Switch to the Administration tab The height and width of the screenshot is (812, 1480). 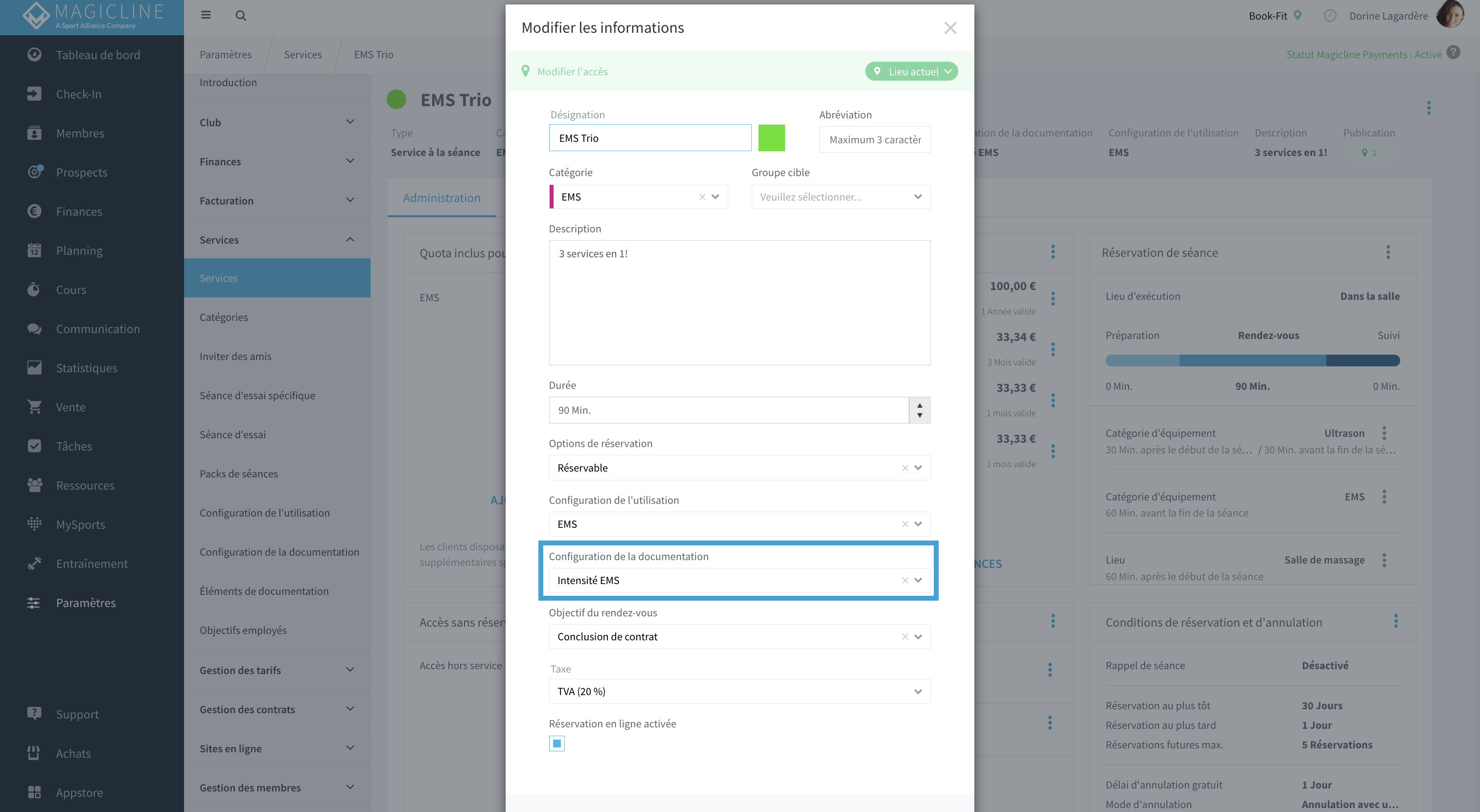(x=441, y=198)
